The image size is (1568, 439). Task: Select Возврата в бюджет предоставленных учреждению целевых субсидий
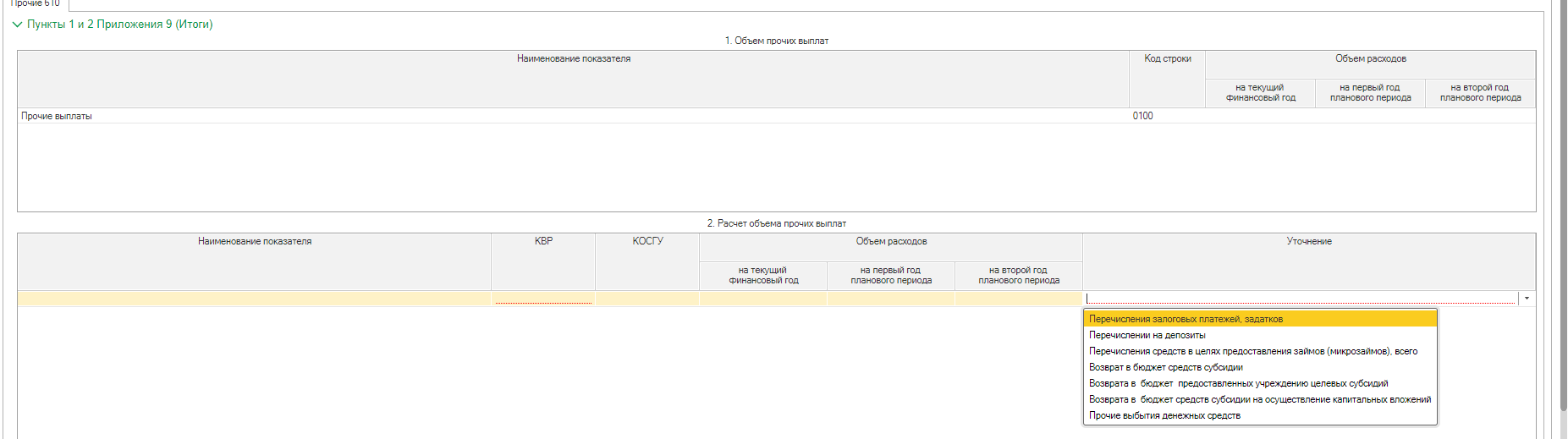coord(1238,383)
